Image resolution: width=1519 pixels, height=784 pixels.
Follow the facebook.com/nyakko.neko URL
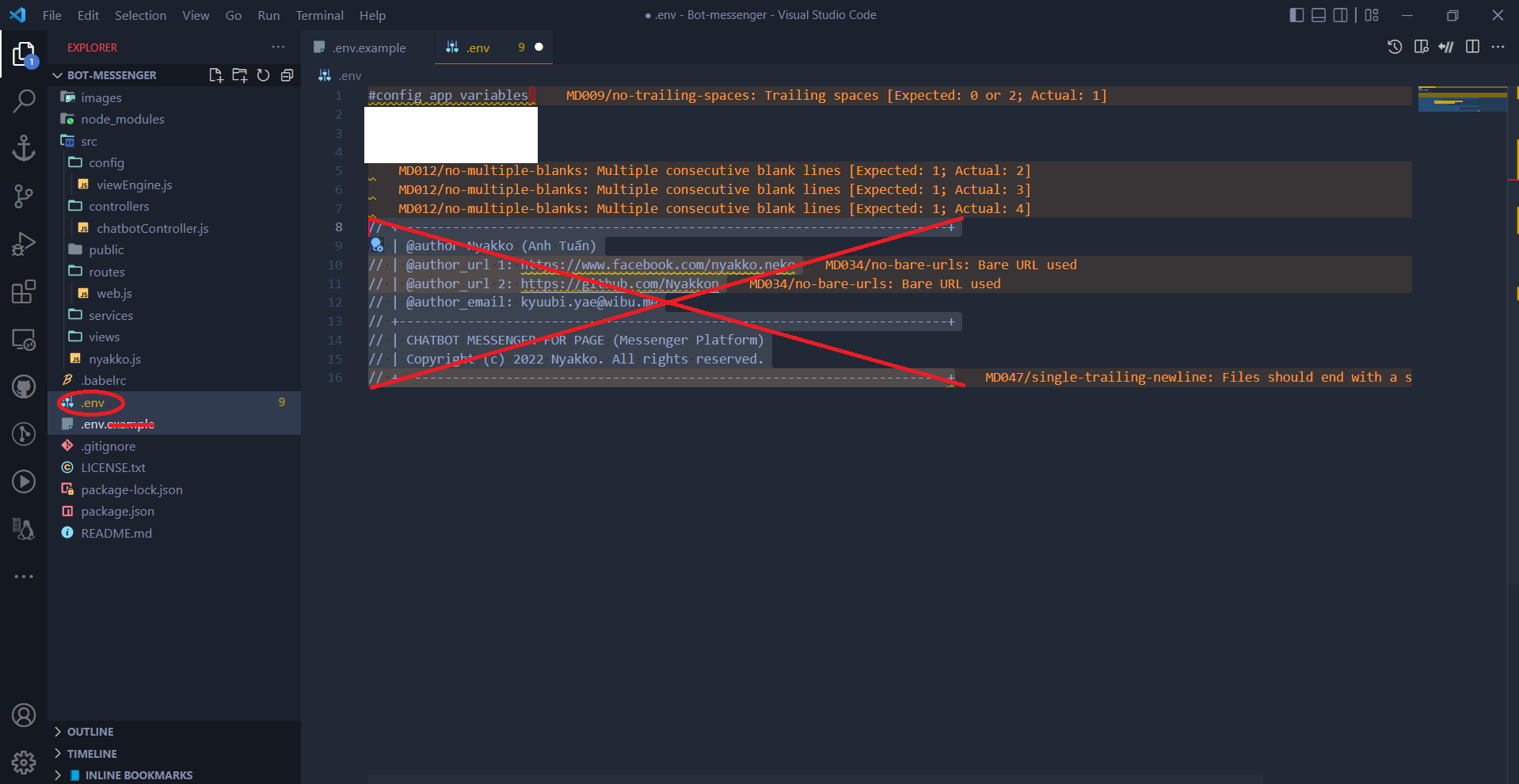pos(657,265)
